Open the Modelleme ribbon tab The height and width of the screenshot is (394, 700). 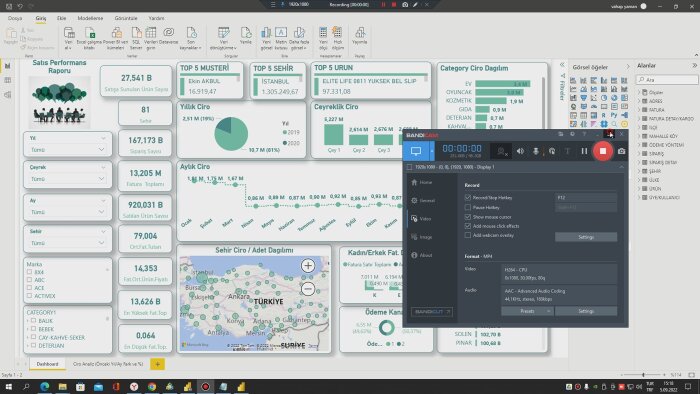[x=90, y=18]
